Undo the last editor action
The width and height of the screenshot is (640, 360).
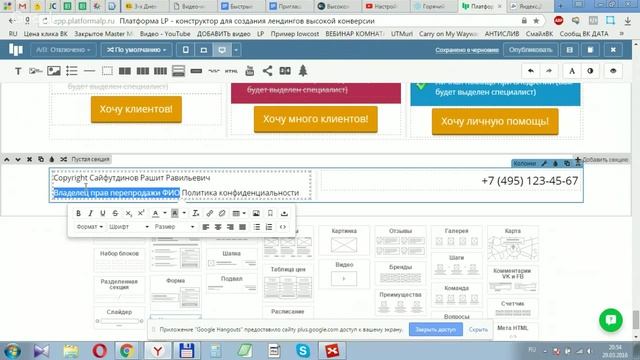click(x=531, y=71)
